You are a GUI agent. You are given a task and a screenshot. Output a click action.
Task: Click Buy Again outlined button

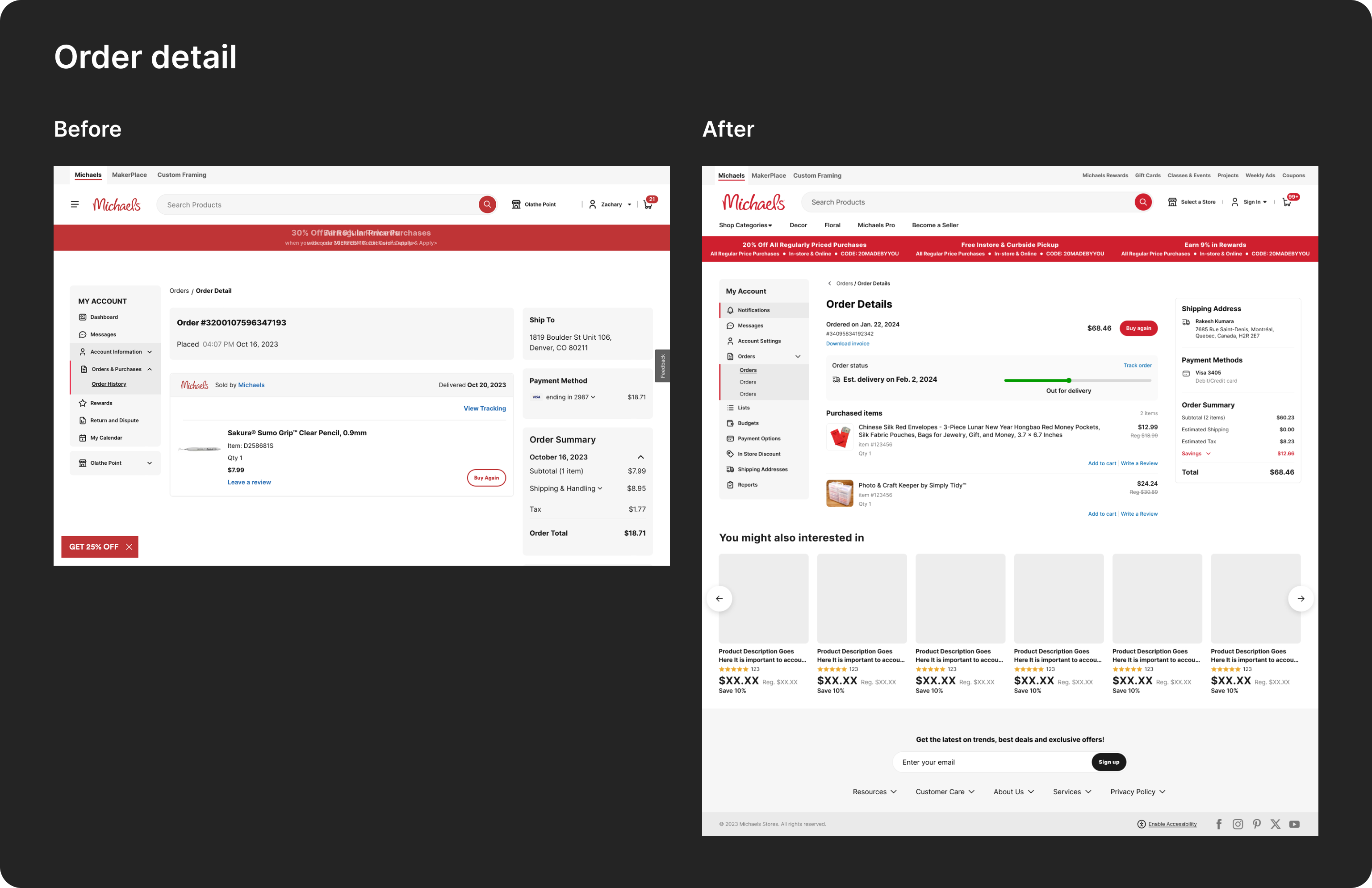486,478
